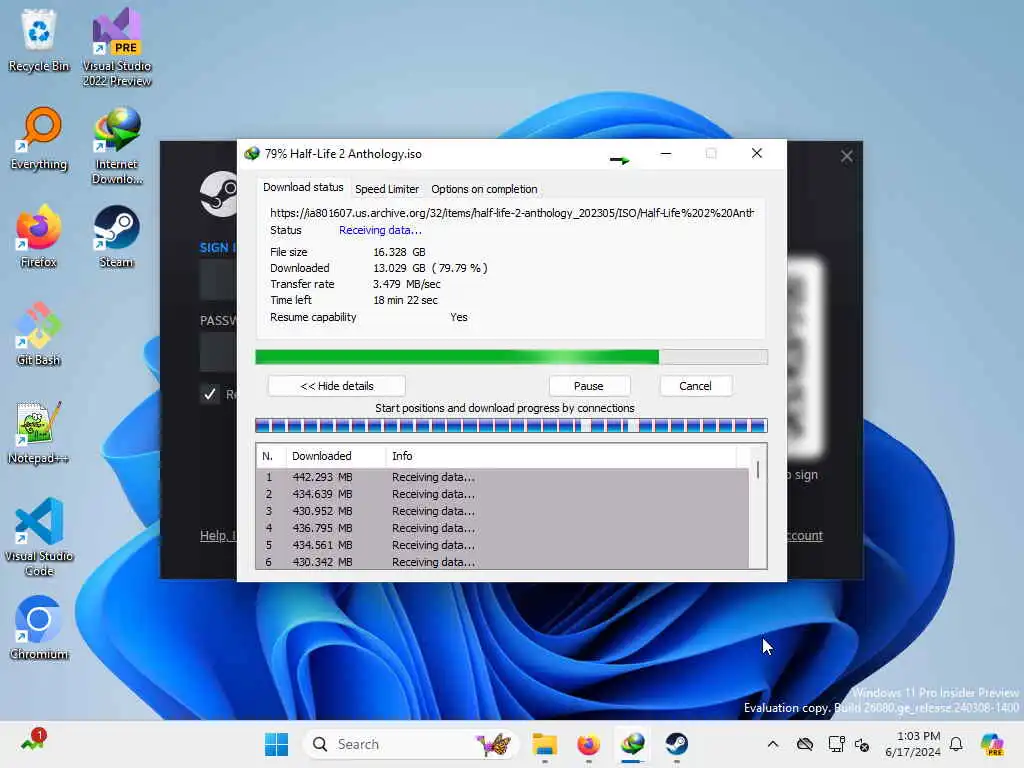1024x768 pixels.
Task: Select the Visual Studio Code desktop icon
Action: click(39, 537)
